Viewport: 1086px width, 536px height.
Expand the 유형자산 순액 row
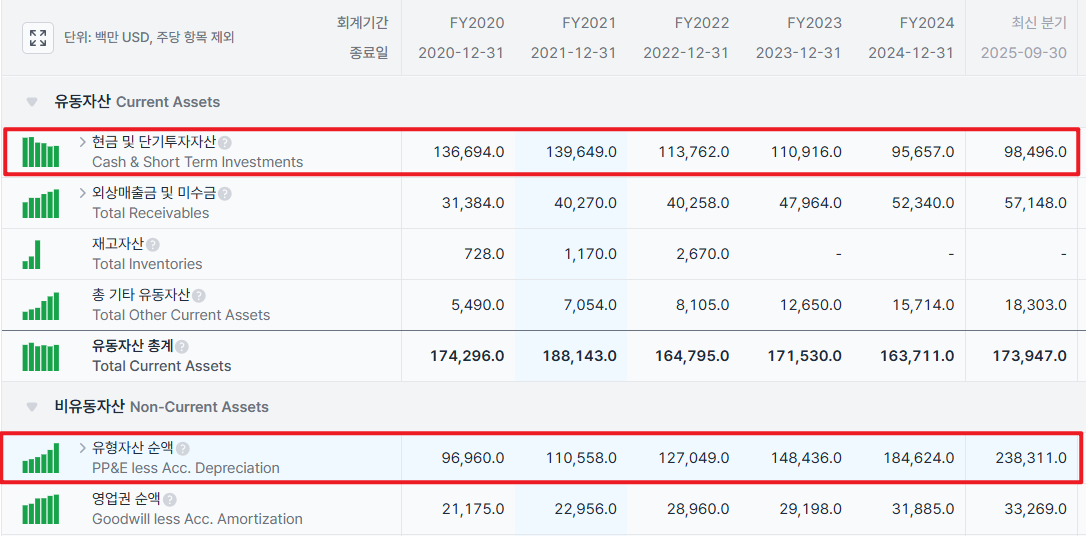pos(83,448)
